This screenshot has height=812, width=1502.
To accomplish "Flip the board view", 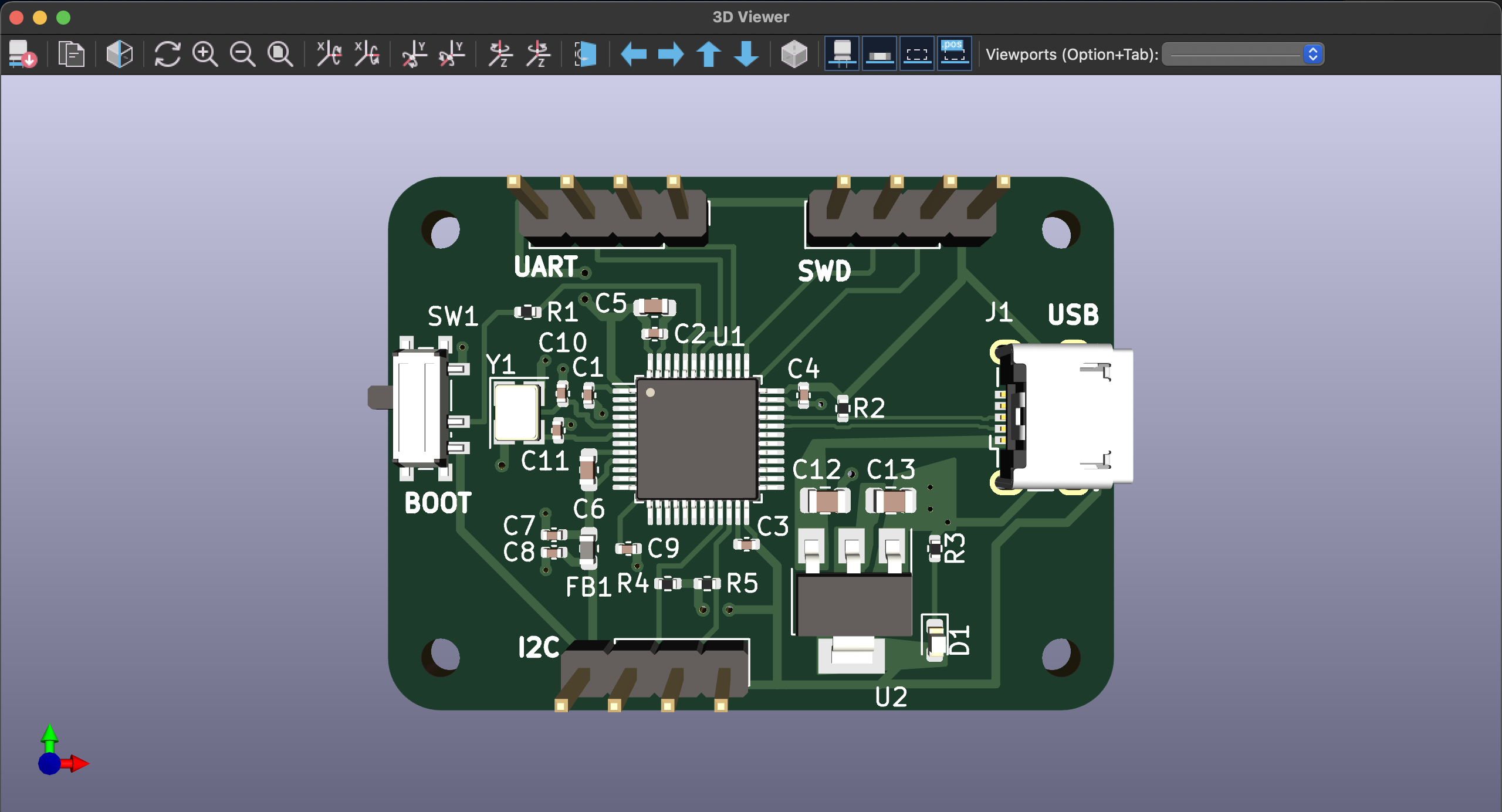I will click(x=585, y=54).
